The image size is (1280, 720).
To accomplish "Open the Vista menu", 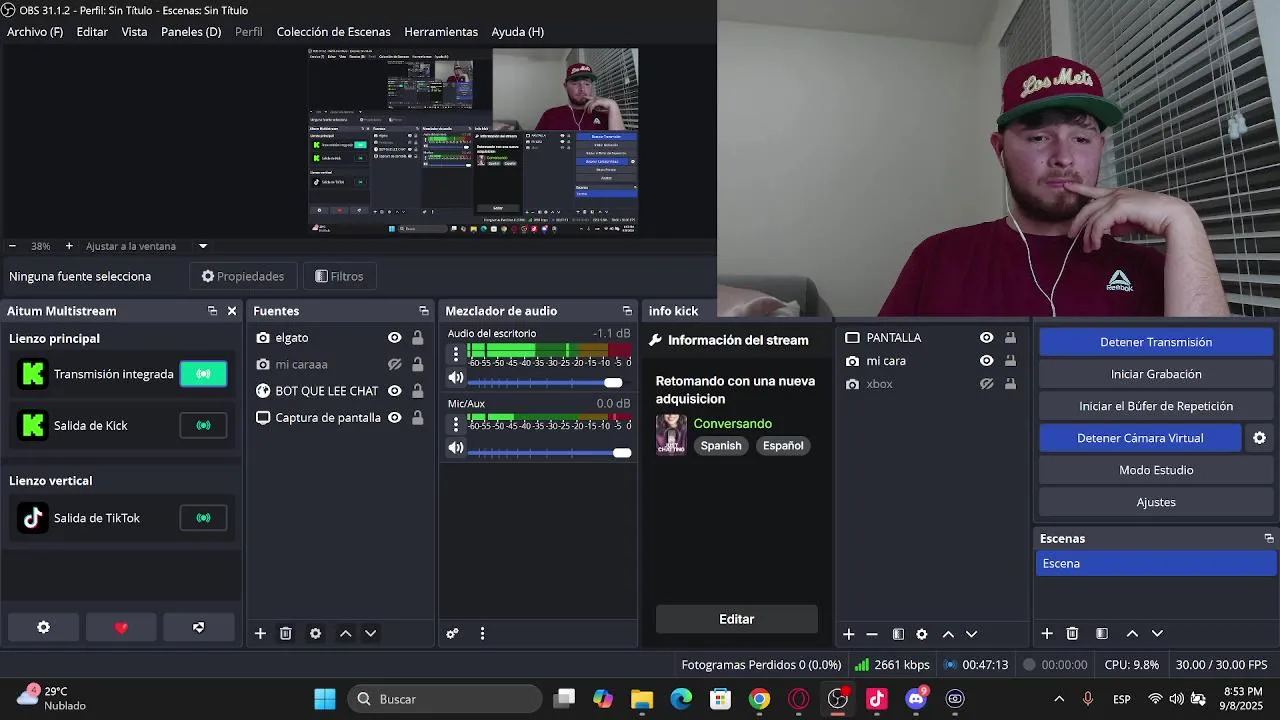I will point(134,32).
